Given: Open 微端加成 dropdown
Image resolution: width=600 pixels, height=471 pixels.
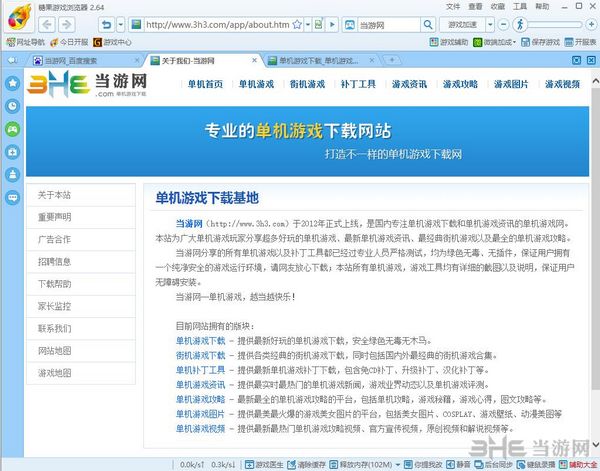Looking at the screenshot, I should tap(495, 42).
